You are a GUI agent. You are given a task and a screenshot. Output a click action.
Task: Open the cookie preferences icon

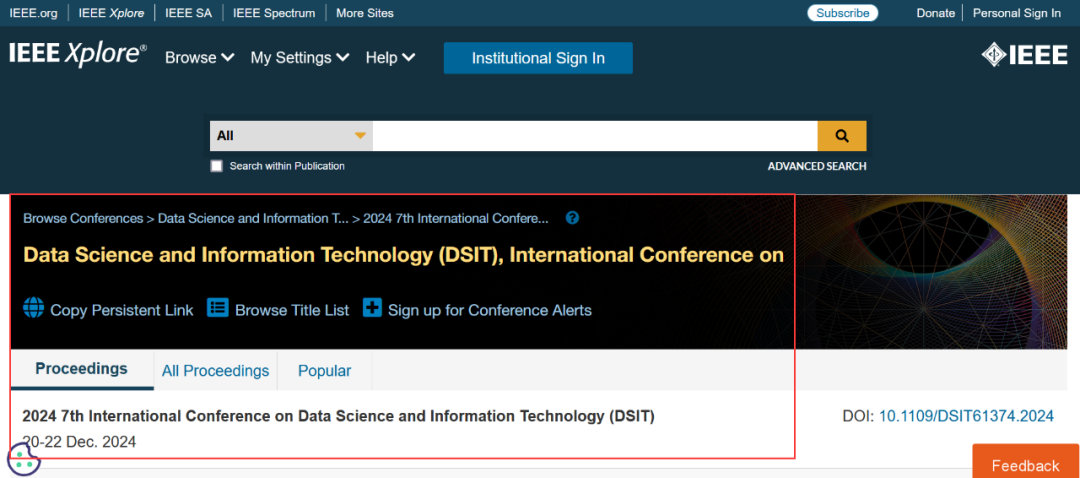[23, 458]
